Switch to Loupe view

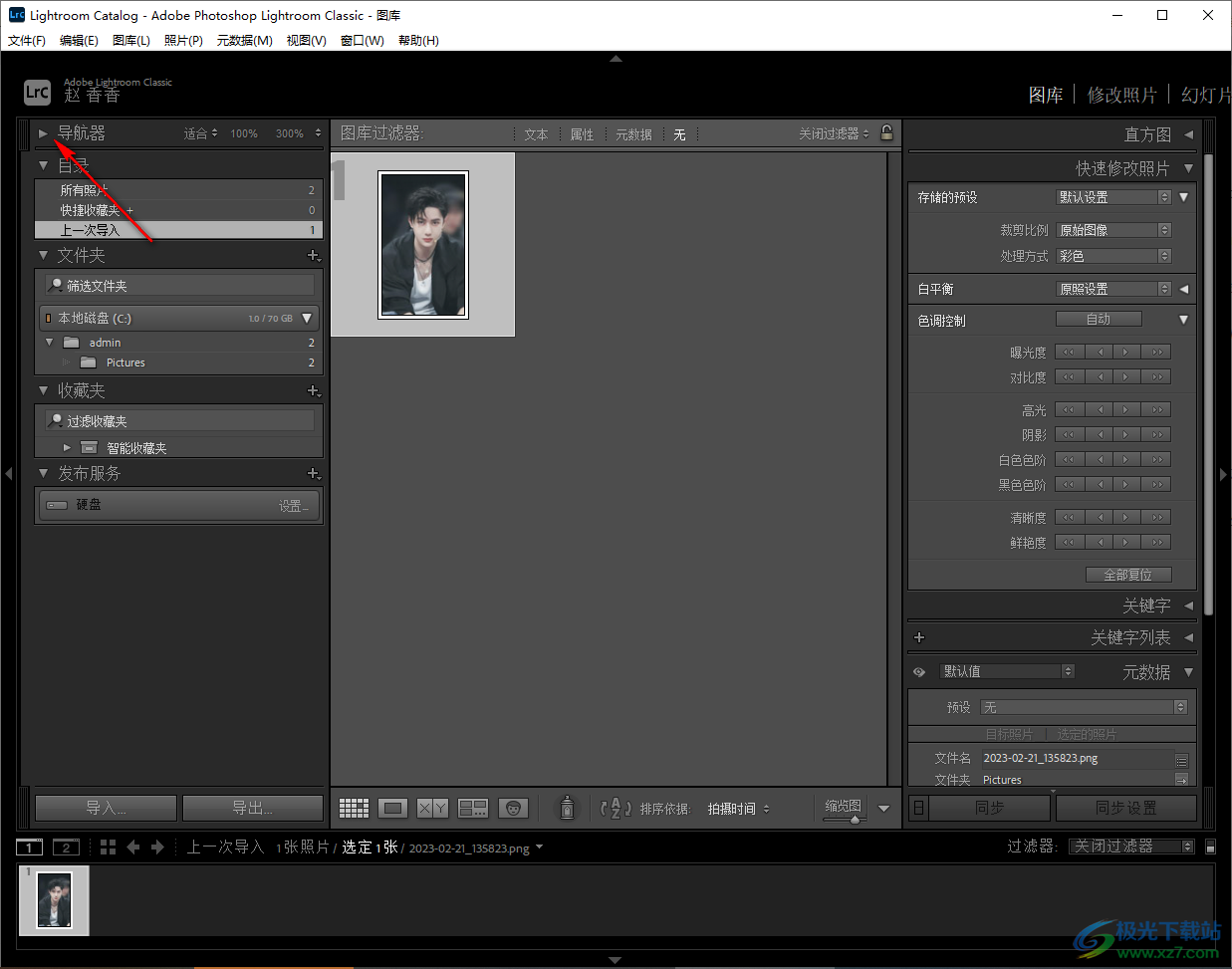coord(392,808)
